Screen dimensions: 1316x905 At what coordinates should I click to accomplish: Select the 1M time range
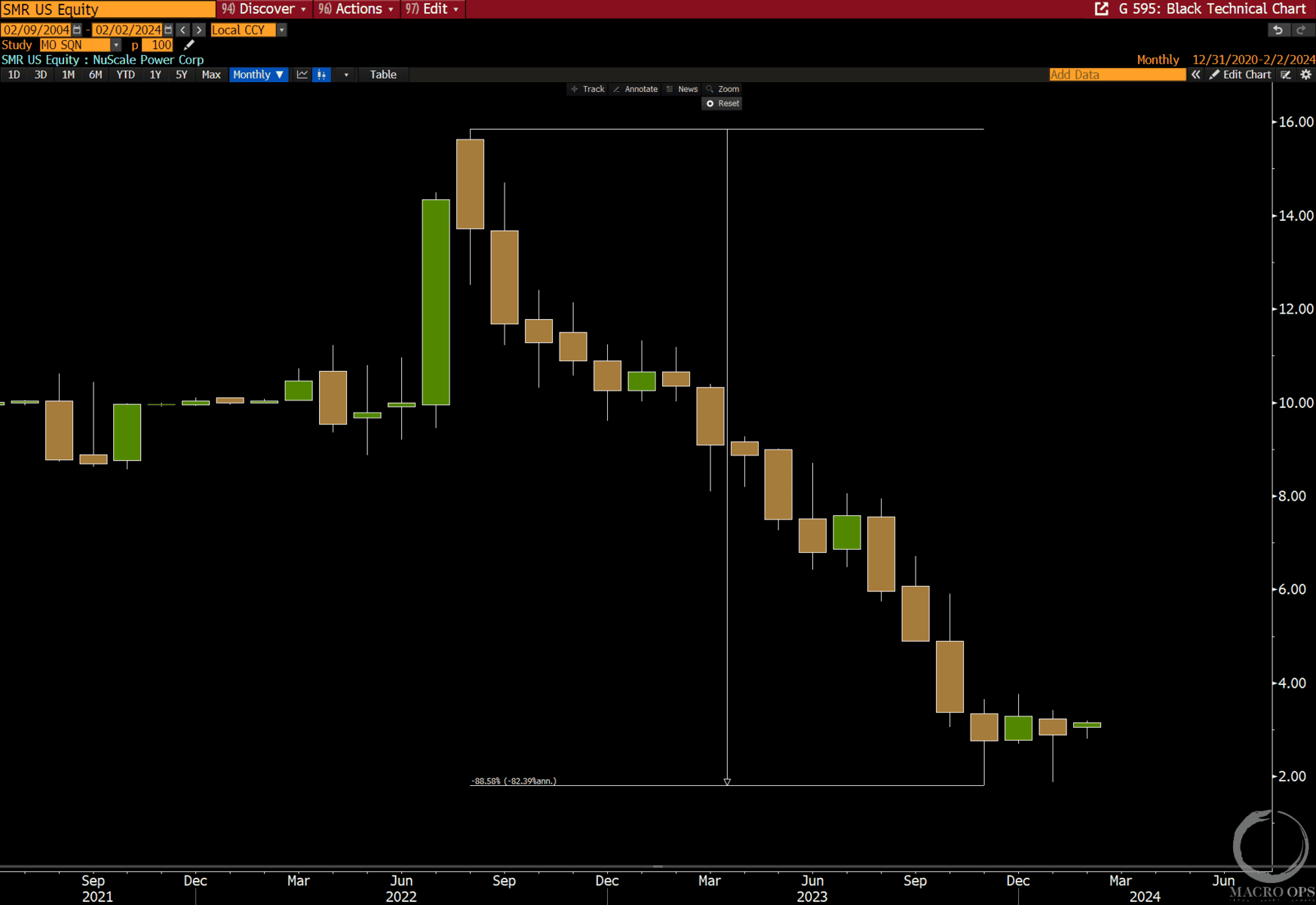(68, 75)
